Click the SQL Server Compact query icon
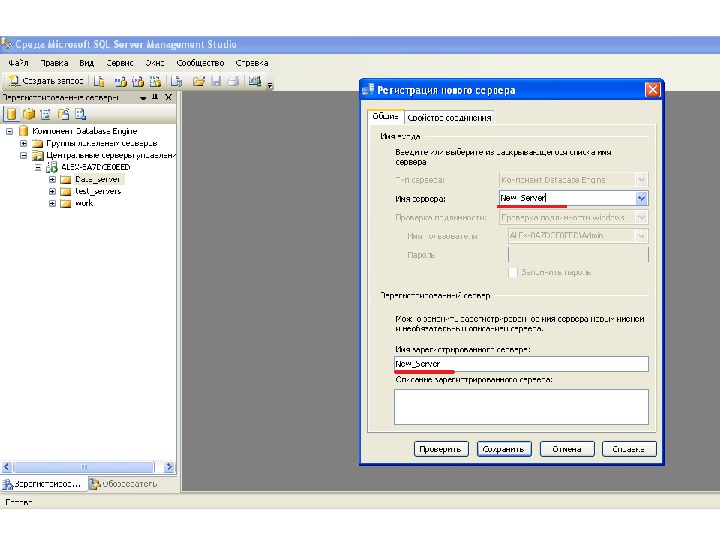Image resolution: width=720 pixels, height=540 pixels. click(176, 81)
